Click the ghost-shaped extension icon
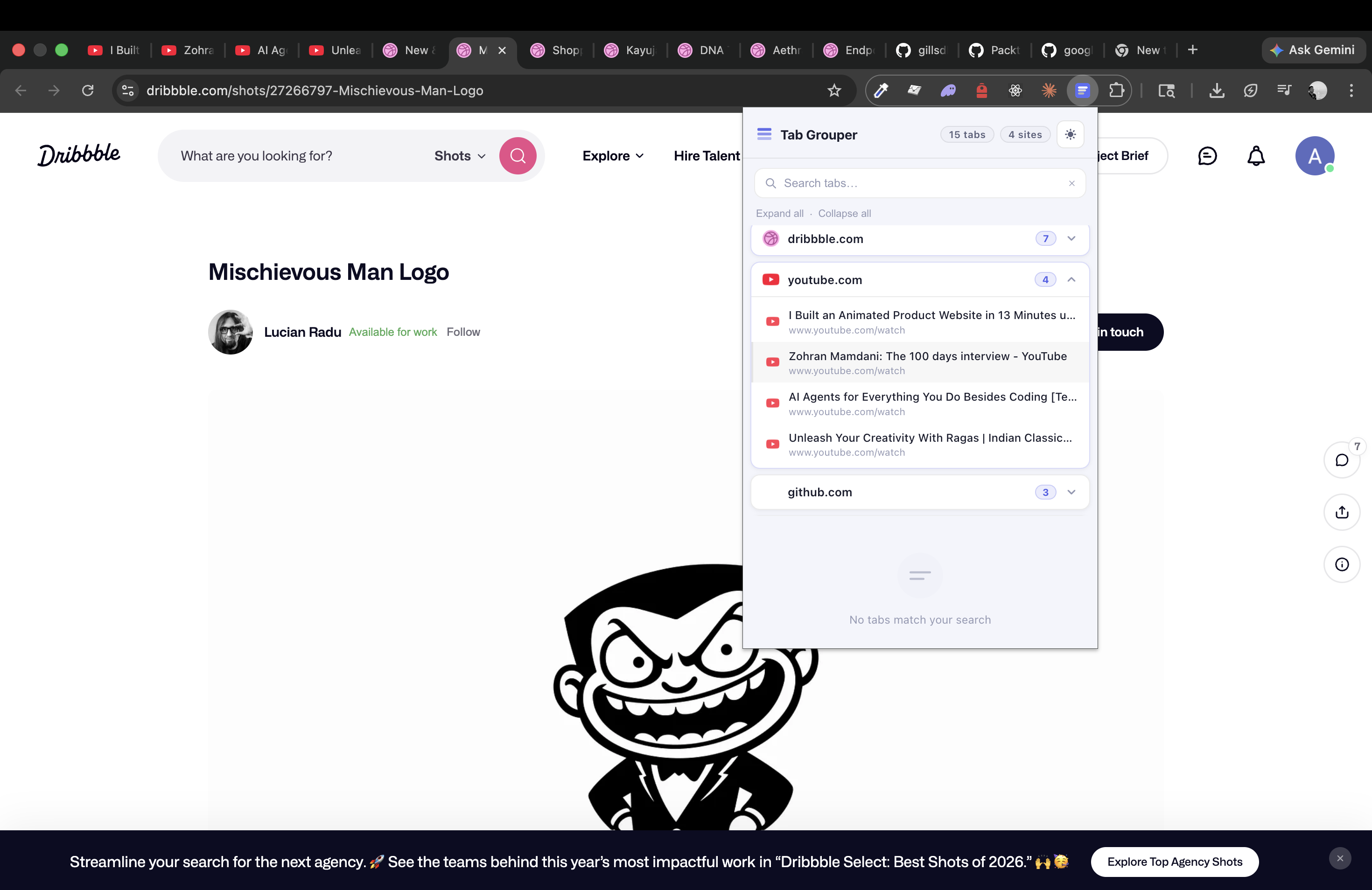This screenshot has width=1372, height=890. coord(948,90)
